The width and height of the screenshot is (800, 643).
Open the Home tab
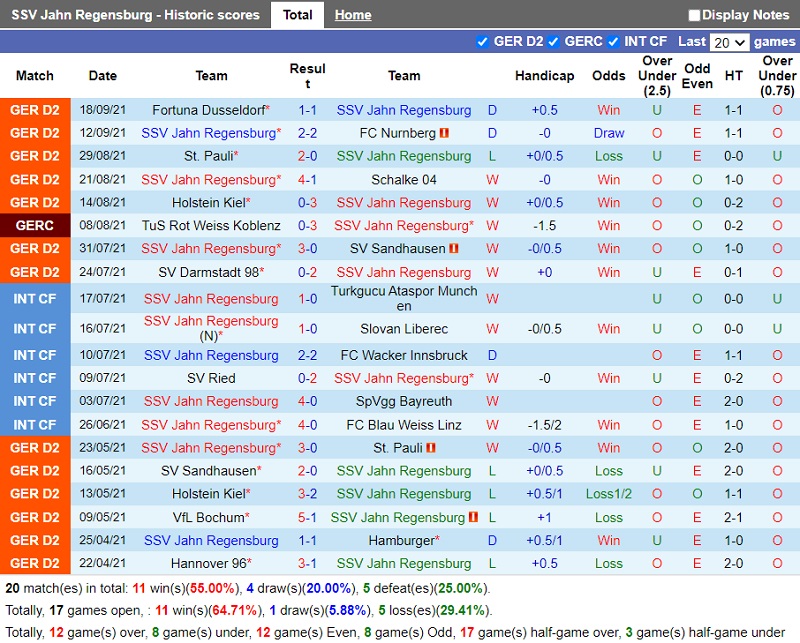pos(353,15)
